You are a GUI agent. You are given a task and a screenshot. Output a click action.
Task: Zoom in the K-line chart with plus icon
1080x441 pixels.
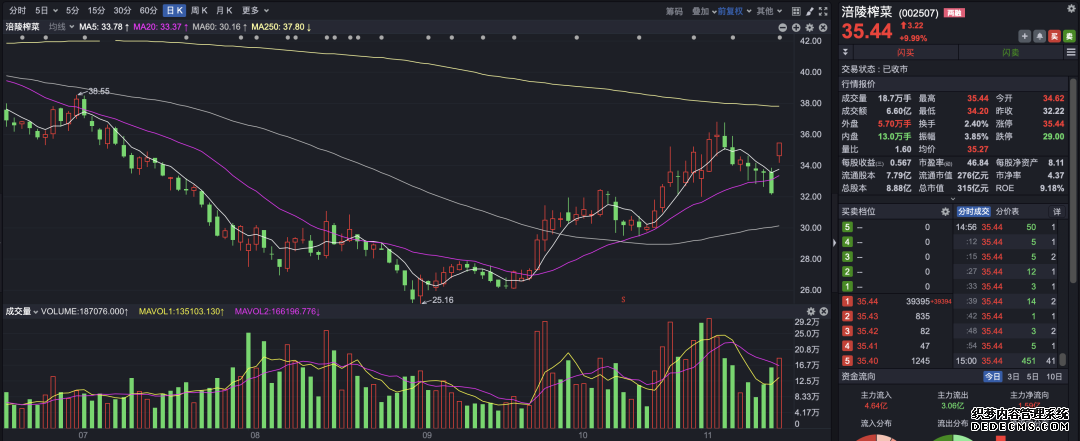click(796, 27)
